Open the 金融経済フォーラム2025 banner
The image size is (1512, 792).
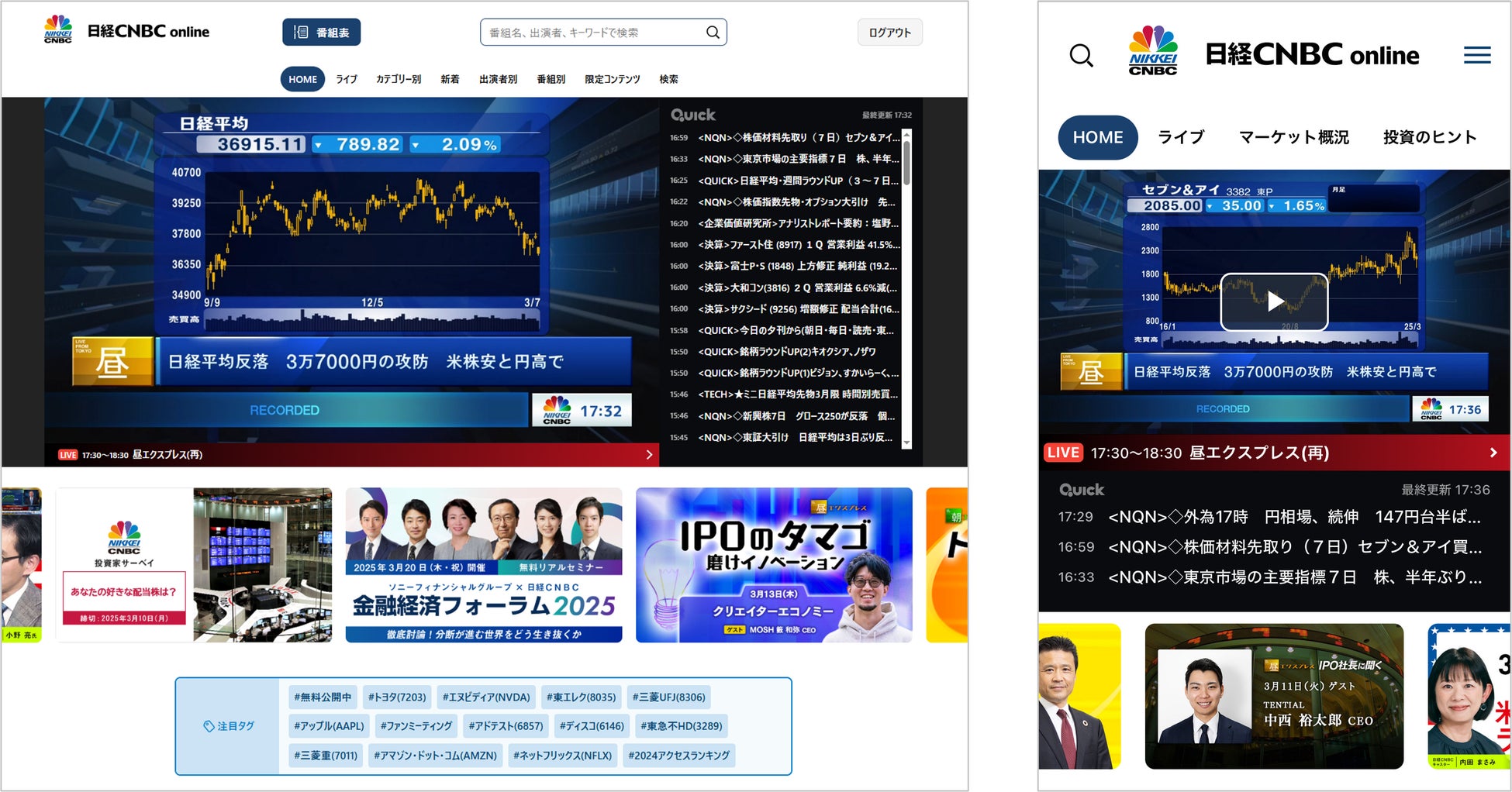coord(484,565)
